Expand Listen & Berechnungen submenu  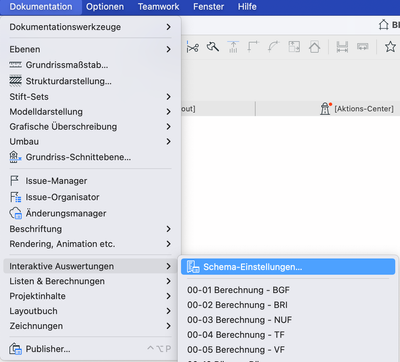(x=90, y=281)
